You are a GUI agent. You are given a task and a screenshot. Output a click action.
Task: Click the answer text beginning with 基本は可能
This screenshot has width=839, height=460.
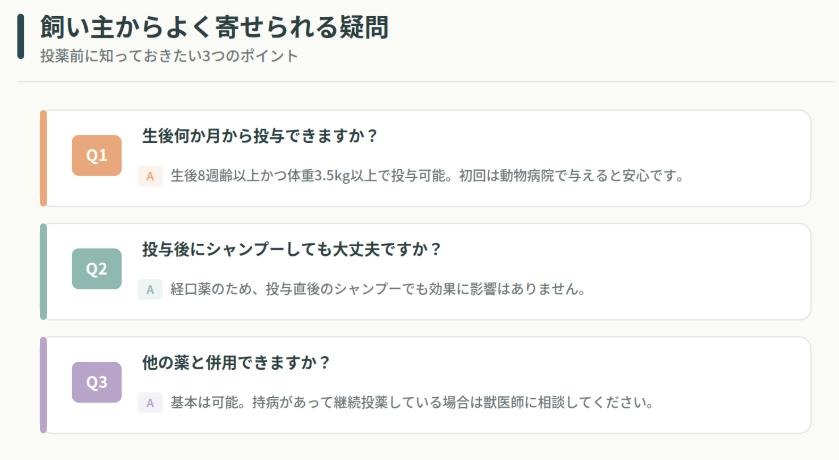[x=412, y=403]
